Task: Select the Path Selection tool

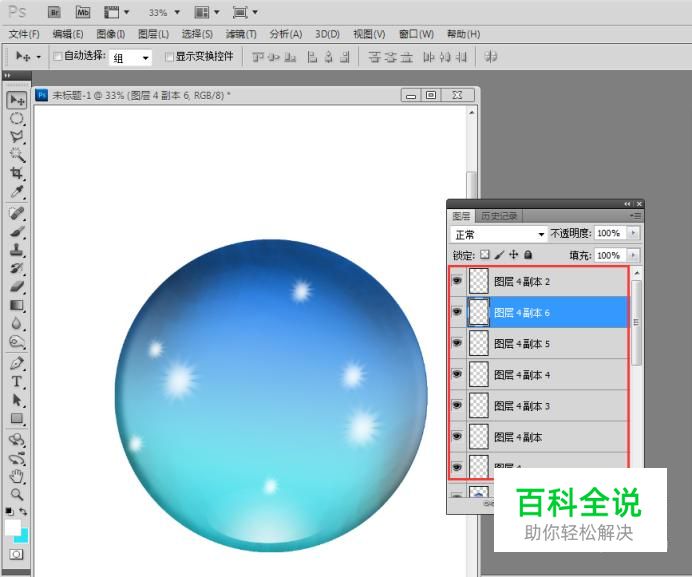Action: 17,400
